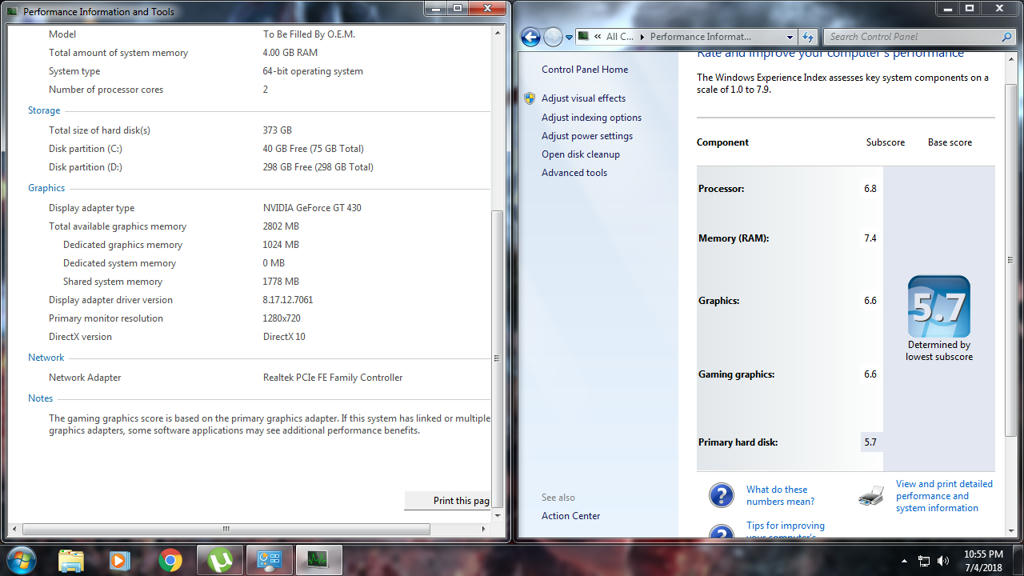The width and height of the screenshot is (1024, 576).
Task: Click the All C... breadcrumb in address bar
Action: point(619,37)
